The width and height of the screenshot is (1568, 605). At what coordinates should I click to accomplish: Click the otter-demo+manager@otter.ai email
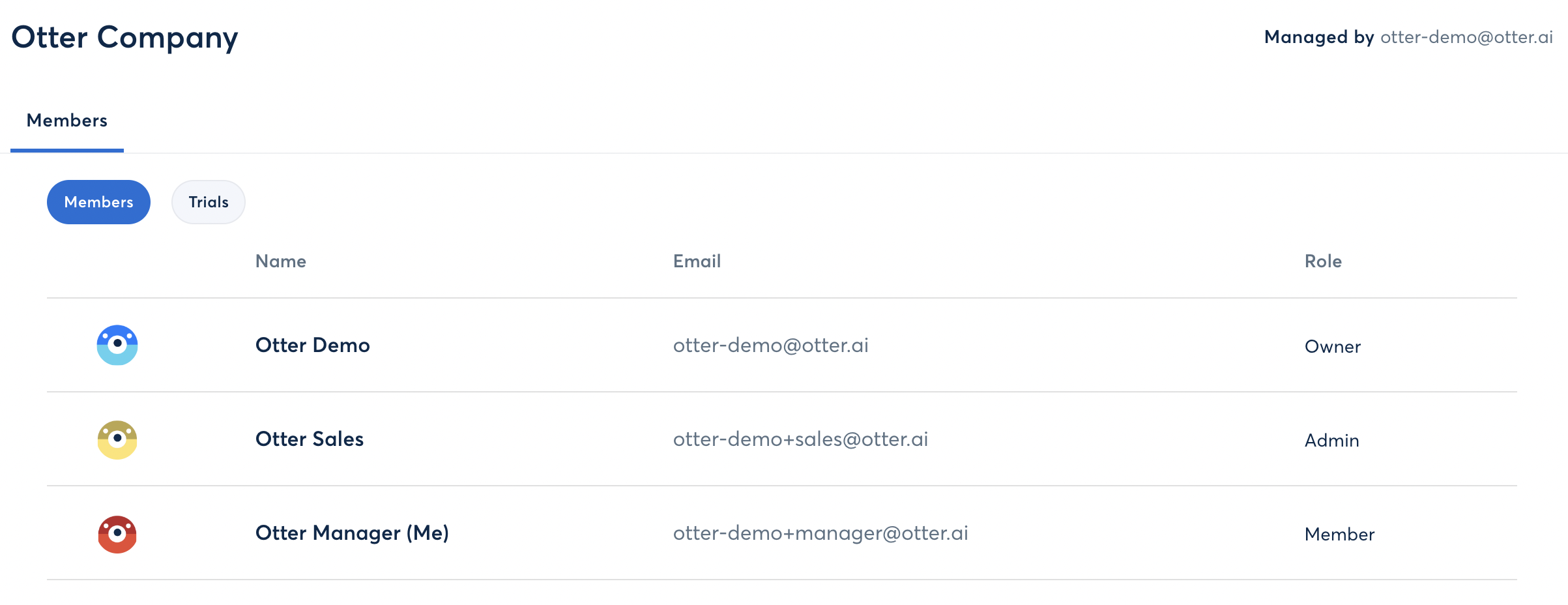(820, 533)
